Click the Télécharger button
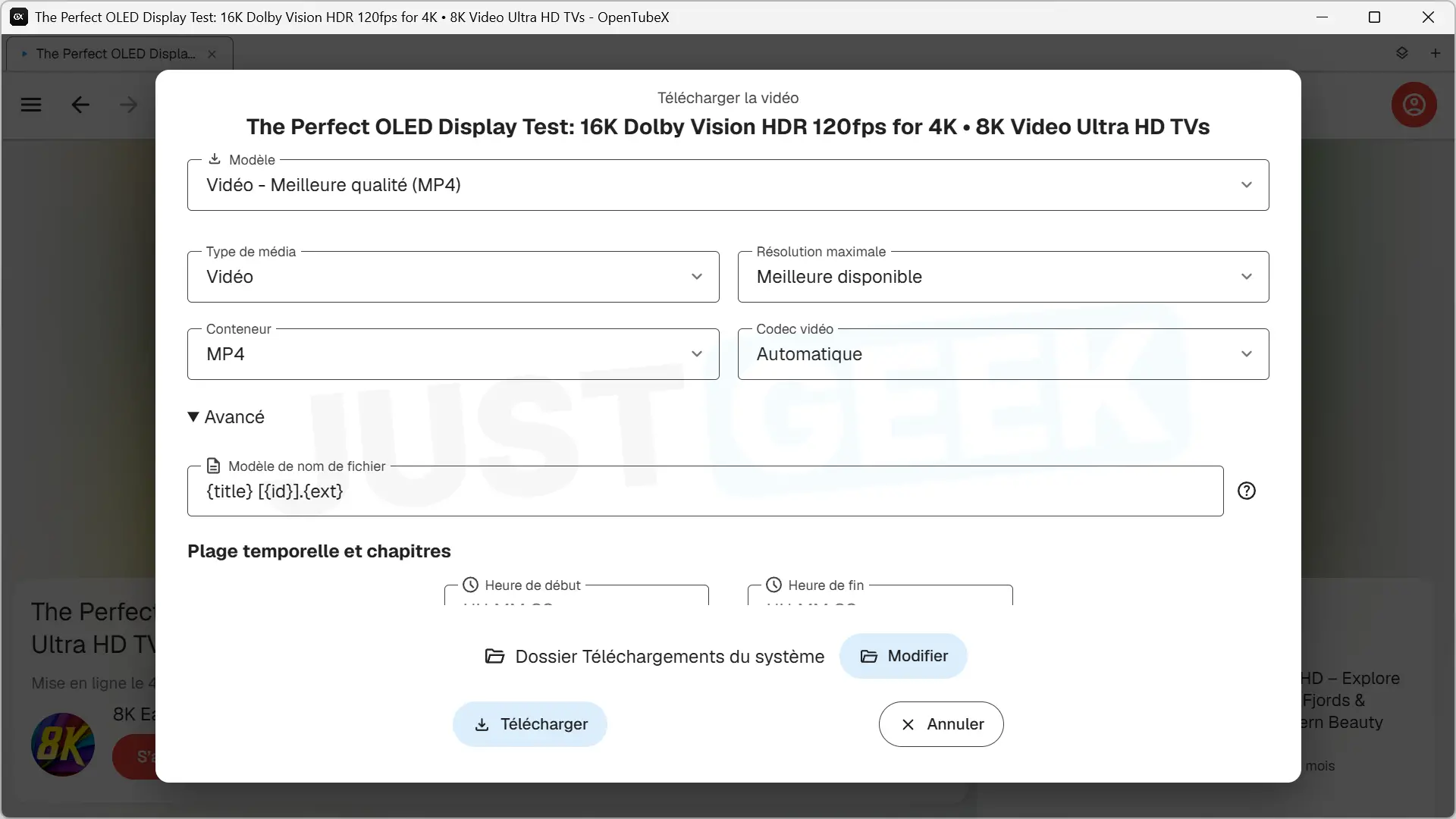Image resolution: width=1456 pixels, height=819 pixels. pos(530,724)
